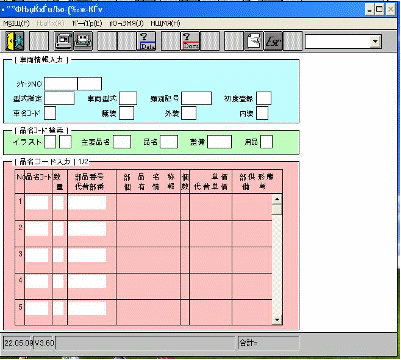Click the first イラスト input box

pyautogui.click(x=50, y=142)
